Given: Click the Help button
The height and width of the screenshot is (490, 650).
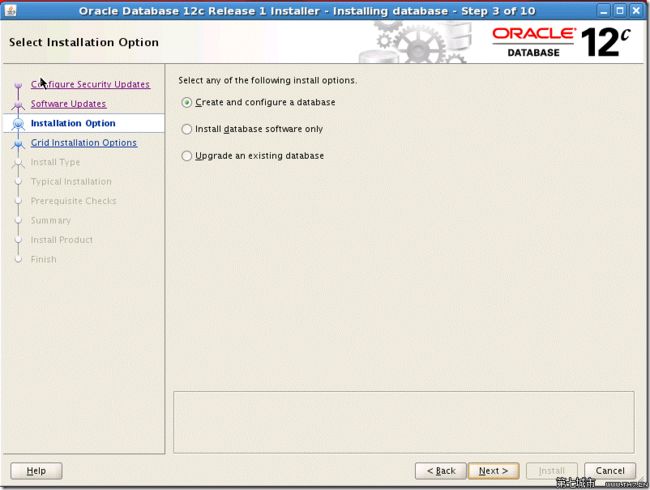Looking at the screenshot, I should pyautogui.click(x=36, y=471).
